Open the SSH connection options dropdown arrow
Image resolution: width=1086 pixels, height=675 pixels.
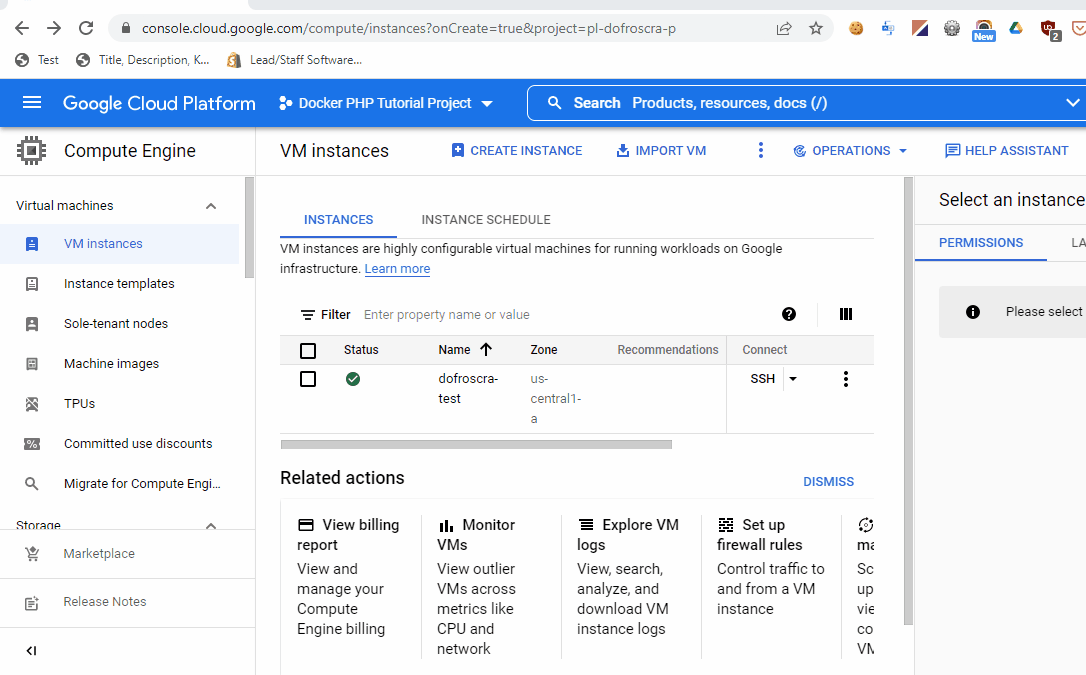coord(793,379)
